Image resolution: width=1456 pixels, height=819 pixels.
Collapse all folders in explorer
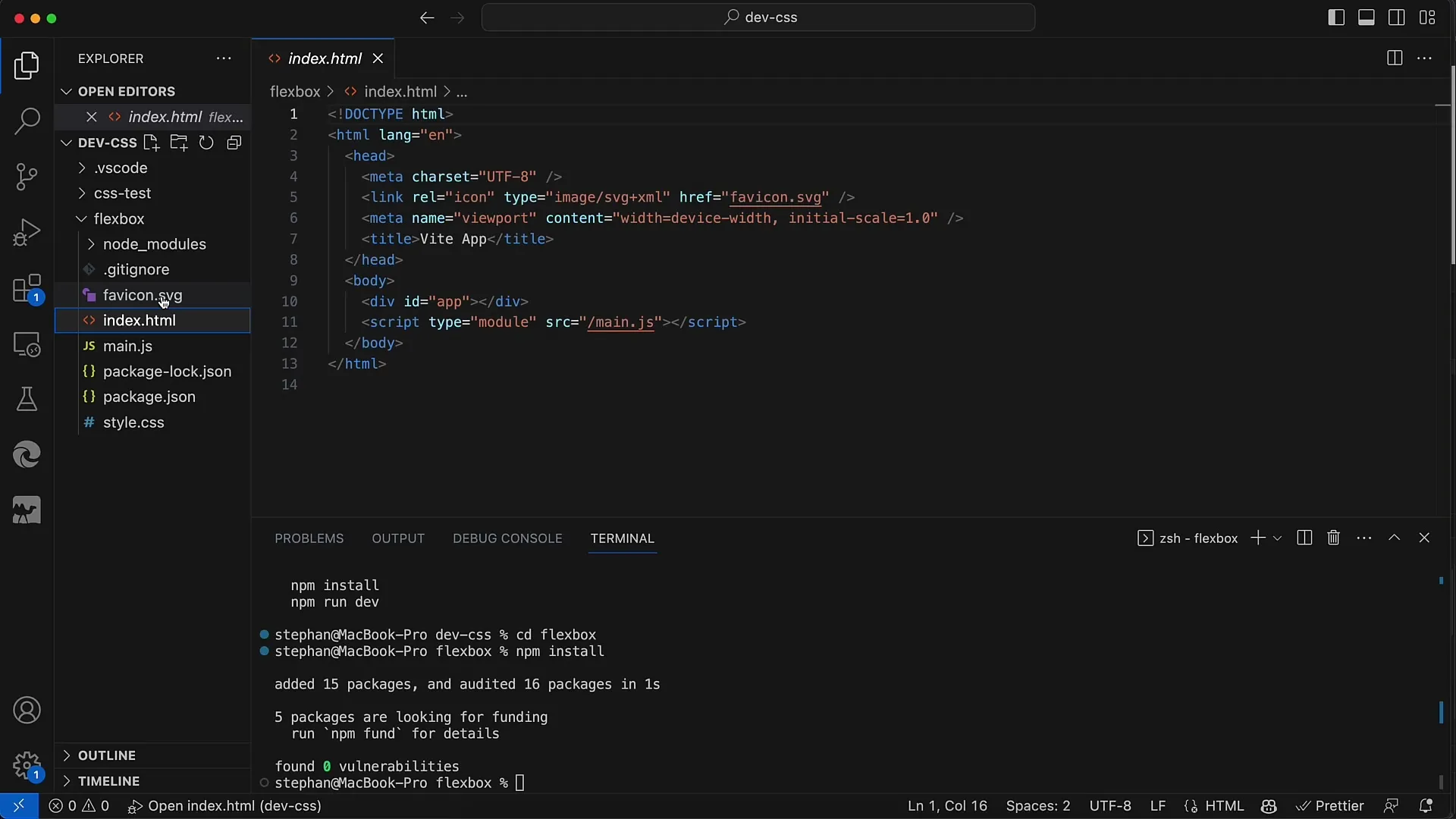234,143
